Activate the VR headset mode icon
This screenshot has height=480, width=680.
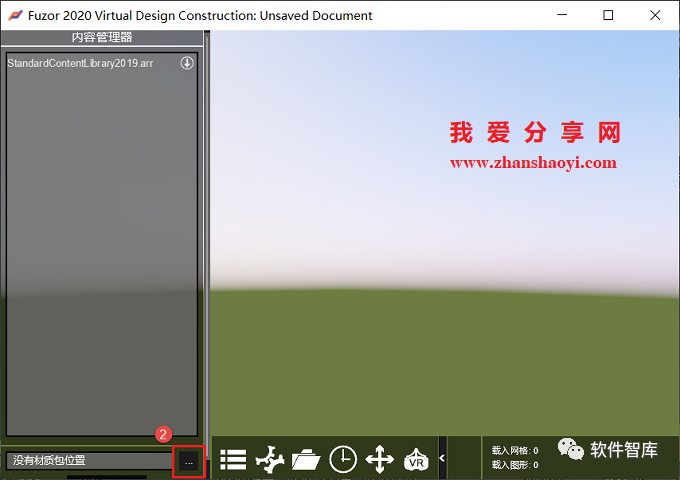pos(416,460)
